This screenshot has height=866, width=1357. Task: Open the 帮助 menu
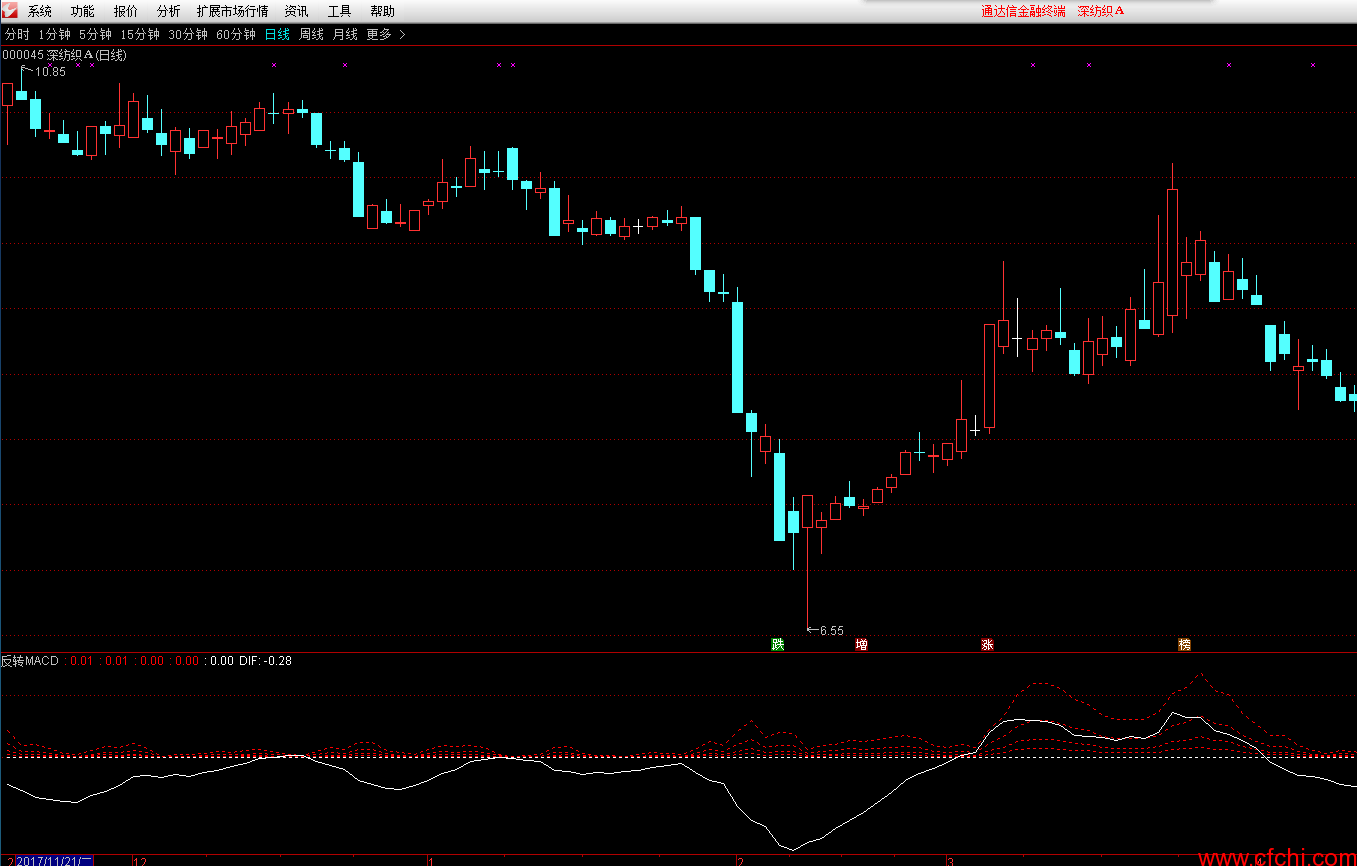[x=382, y=11]
